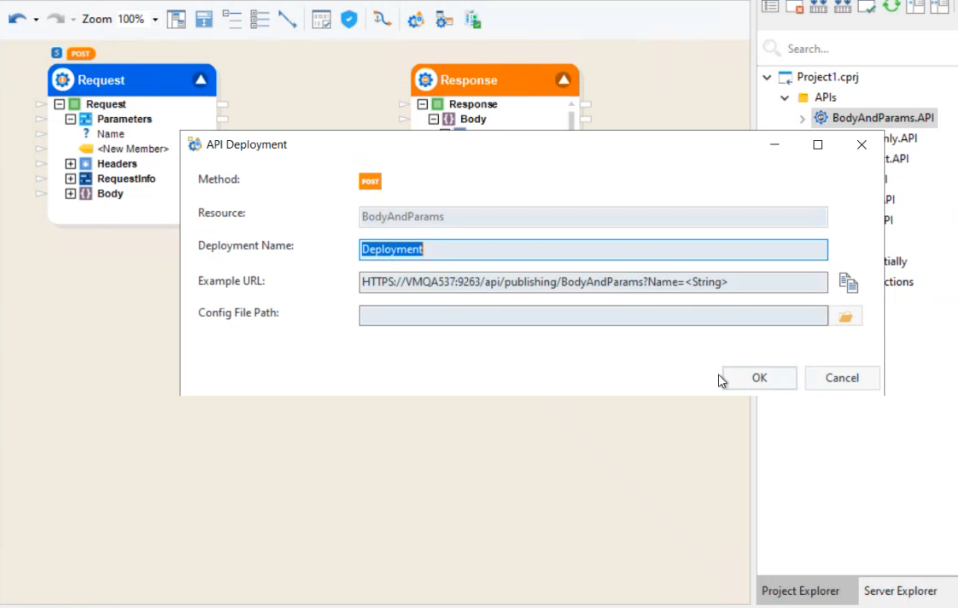Click the green checkmark deploy toolbar icon
Viewport: 958px width, 608px height.
[x=473, y=20]
